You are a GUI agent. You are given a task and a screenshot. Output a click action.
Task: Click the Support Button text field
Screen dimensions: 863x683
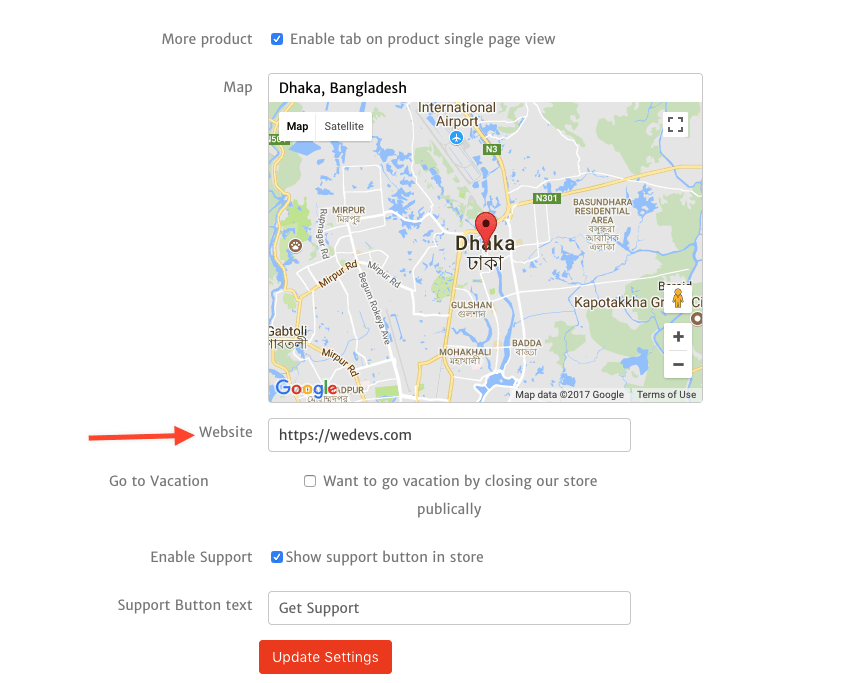point(449,608)
